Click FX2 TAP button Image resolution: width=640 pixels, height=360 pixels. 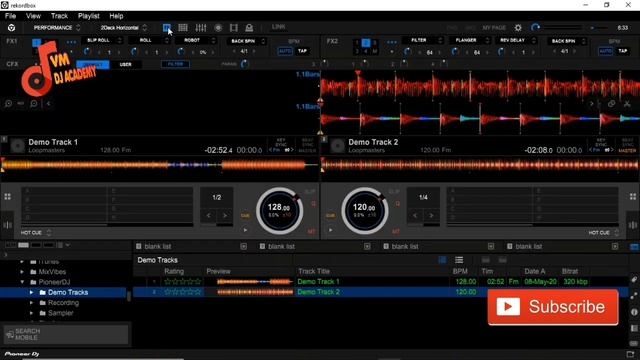[622, 51]
